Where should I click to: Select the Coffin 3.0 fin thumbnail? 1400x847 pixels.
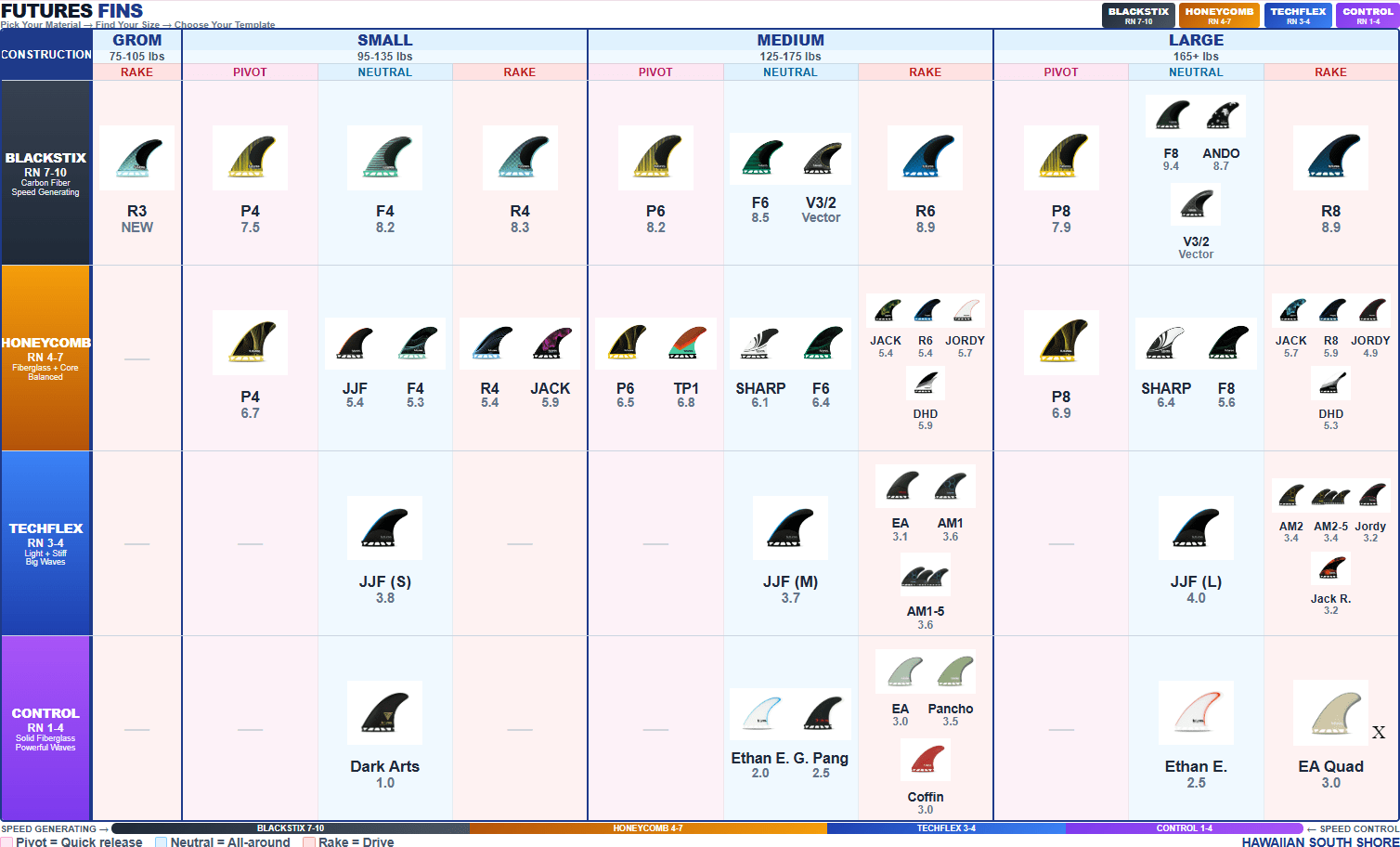pos(925,759)
